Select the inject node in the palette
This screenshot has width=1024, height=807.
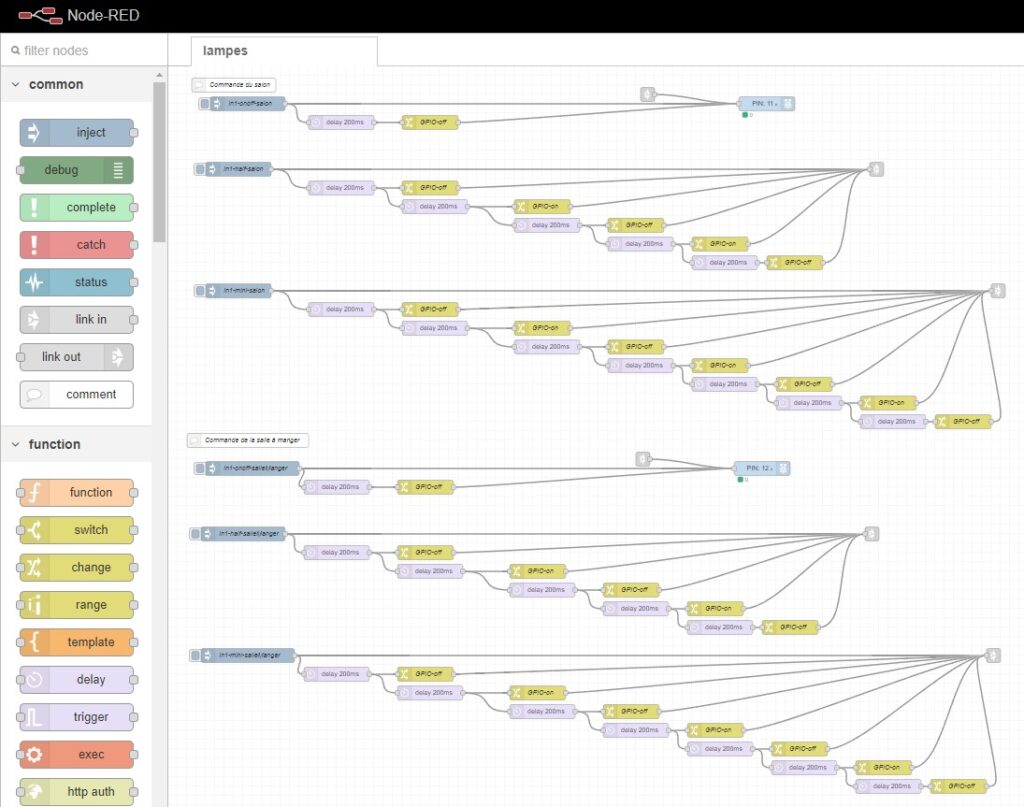[77, 133]
